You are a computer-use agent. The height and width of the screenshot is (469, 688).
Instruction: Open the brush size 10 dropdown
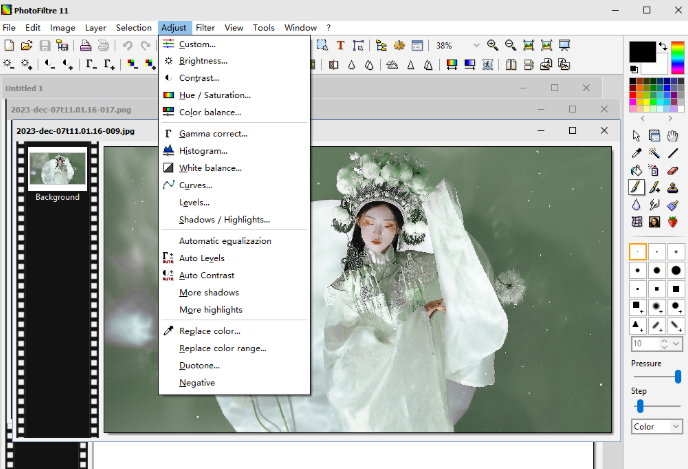(676, 343)
